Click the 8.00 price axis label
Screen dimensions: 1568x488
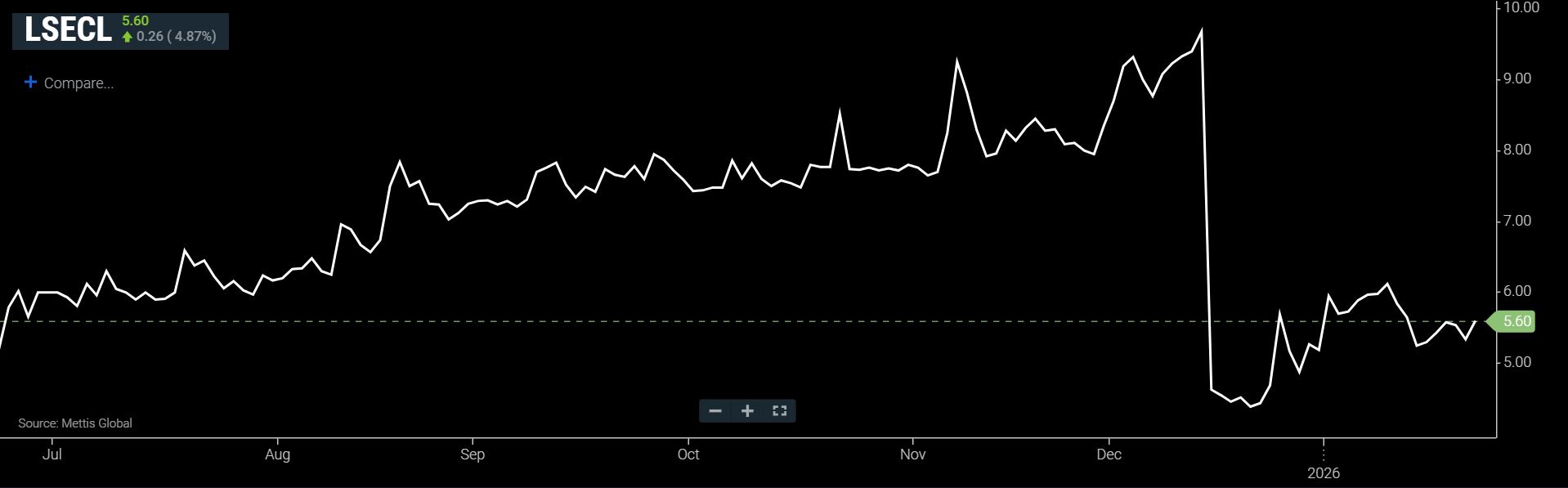[x=1517, y=150]
